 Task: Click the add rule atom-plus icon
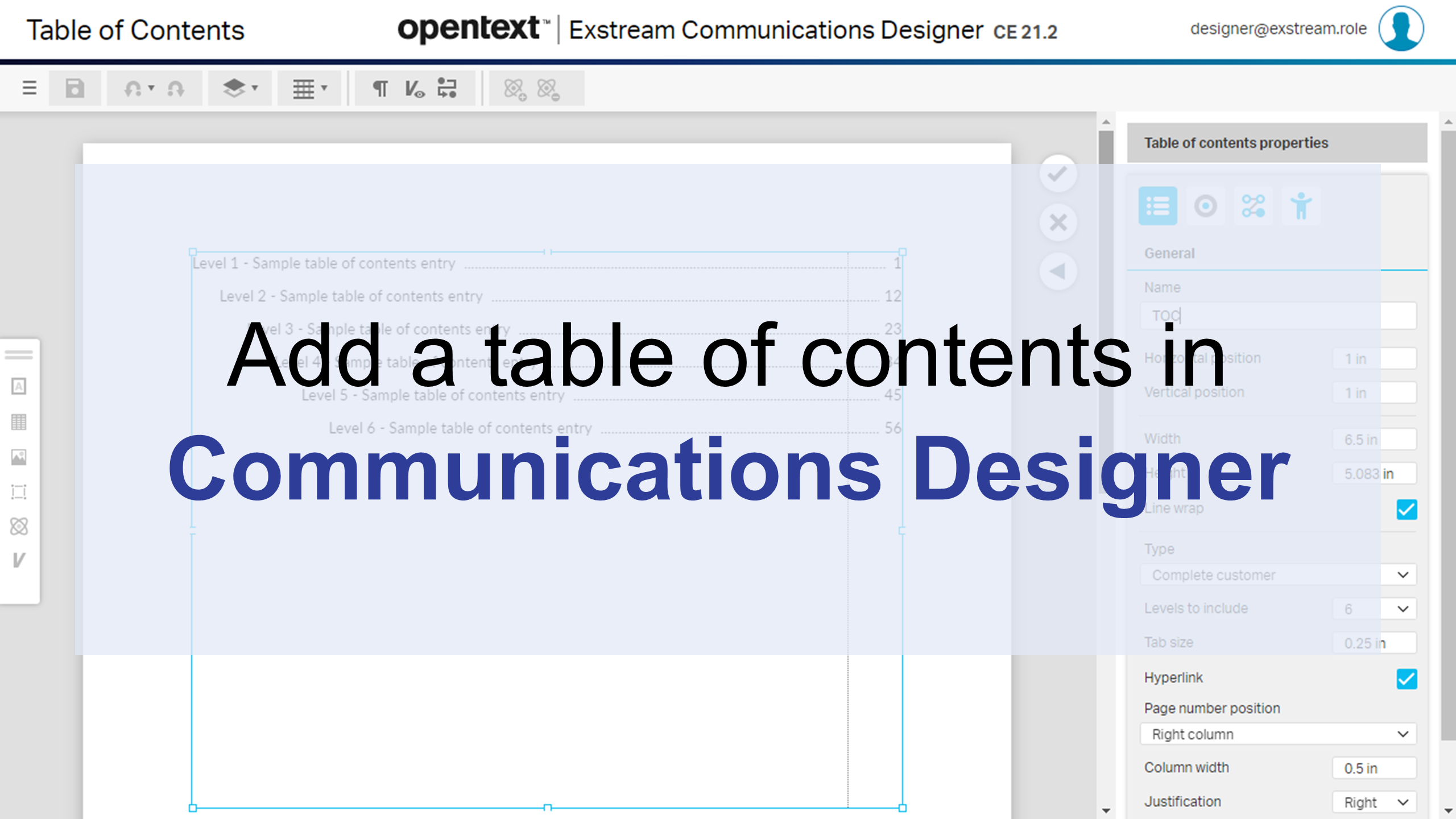click(x=515, y=89)
